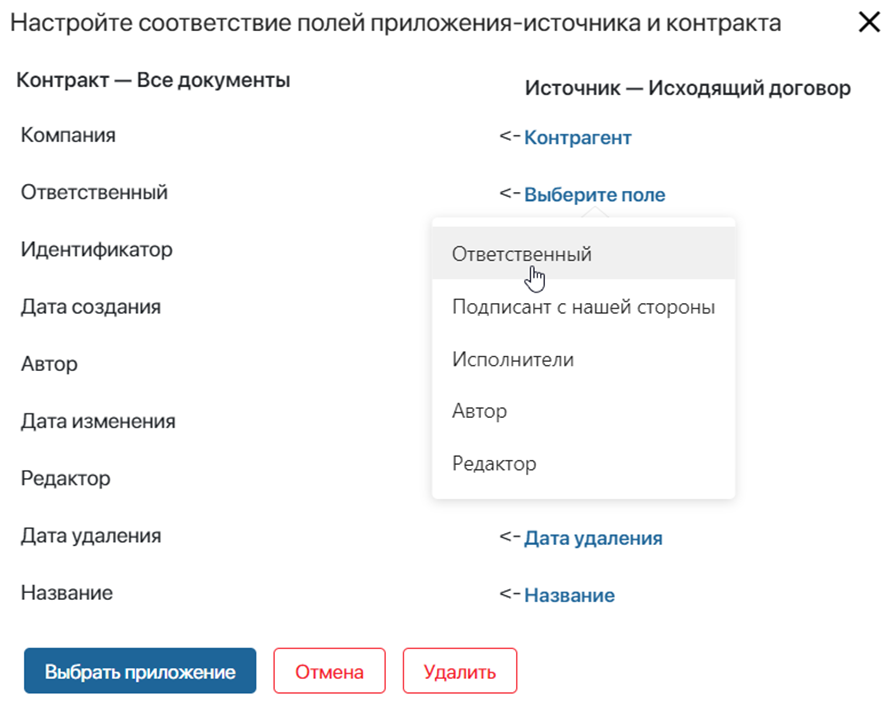Select Ответственный from the dropdown list
Image resolution: width=893 pixels, height=705 pixels.
pos(583,253)
